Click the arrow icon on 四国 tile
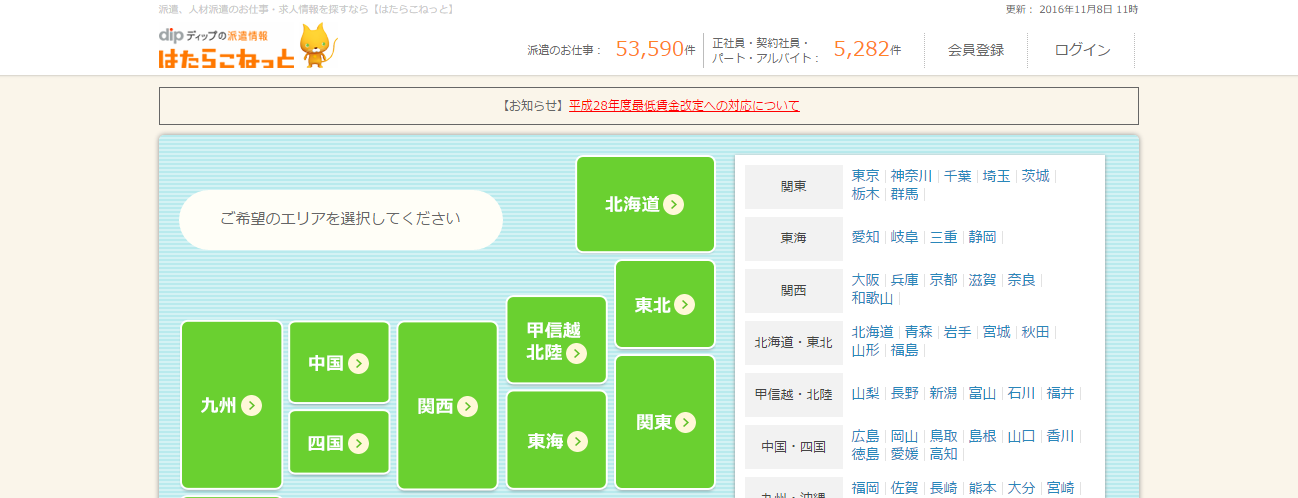The width and height of the screenshot is (1298, 498). (359, 443)
